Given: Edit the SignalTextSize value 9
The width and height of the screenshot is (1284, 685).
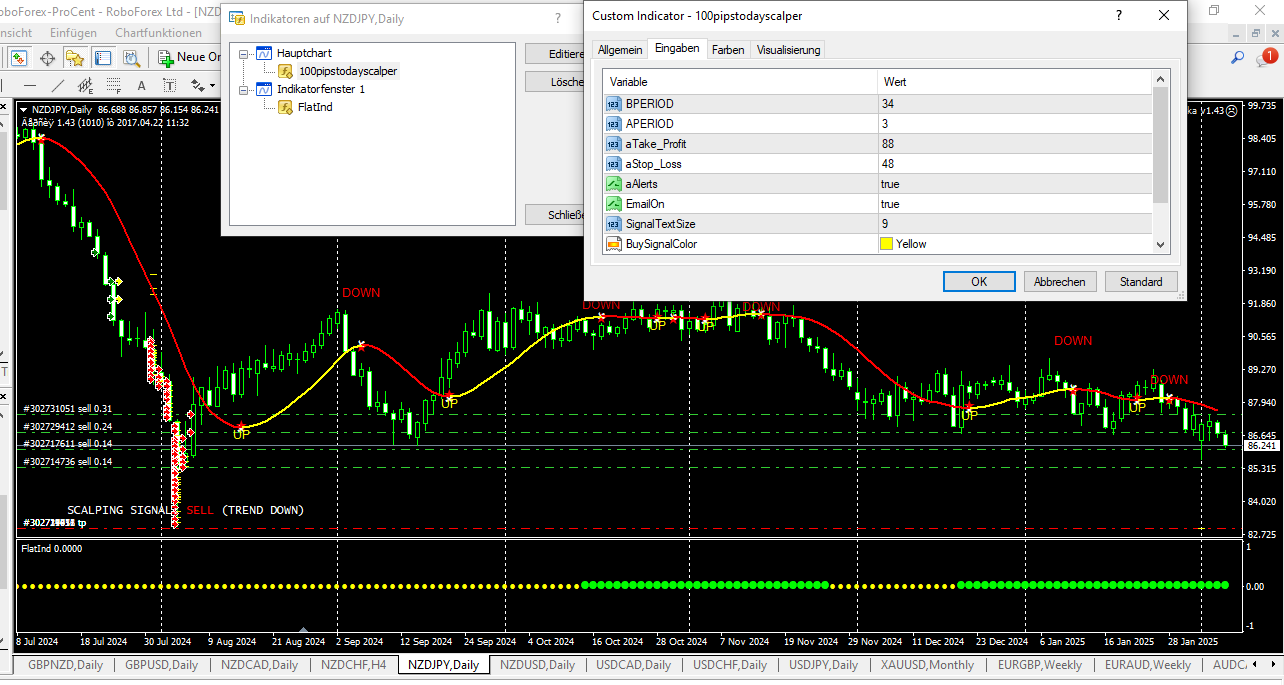Looking at the screenshot, I should coord(1015,224).
